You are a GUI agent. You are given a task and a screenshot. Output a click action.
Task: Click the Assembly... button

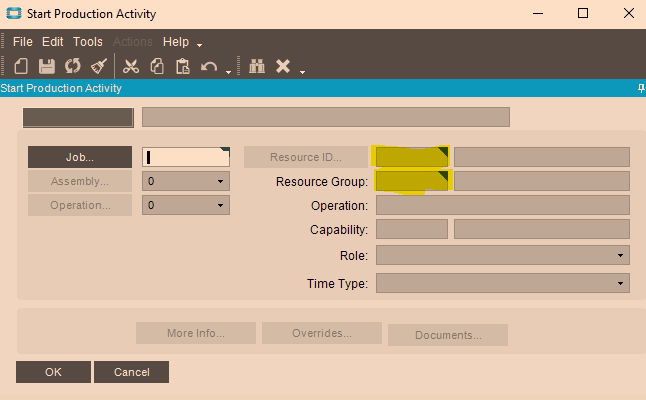80,181
